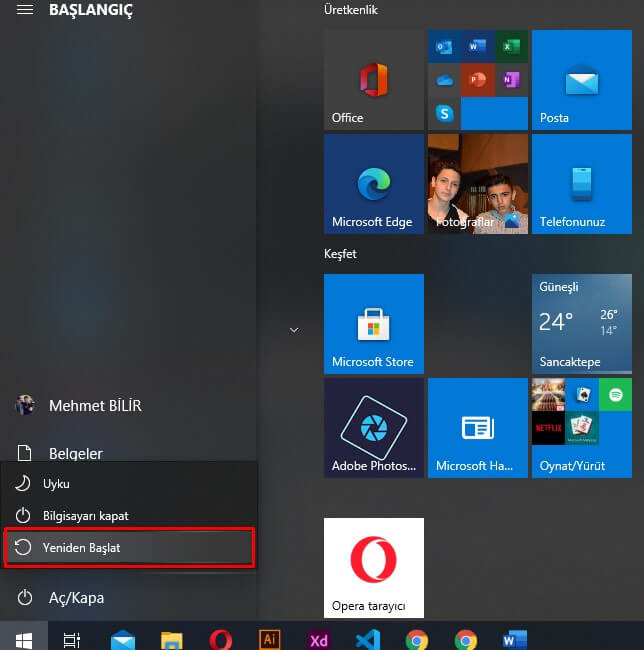Open the Oynat/Yürüt tile group
The width and height of the screenshot is (644, 650).
pos(582,428)
